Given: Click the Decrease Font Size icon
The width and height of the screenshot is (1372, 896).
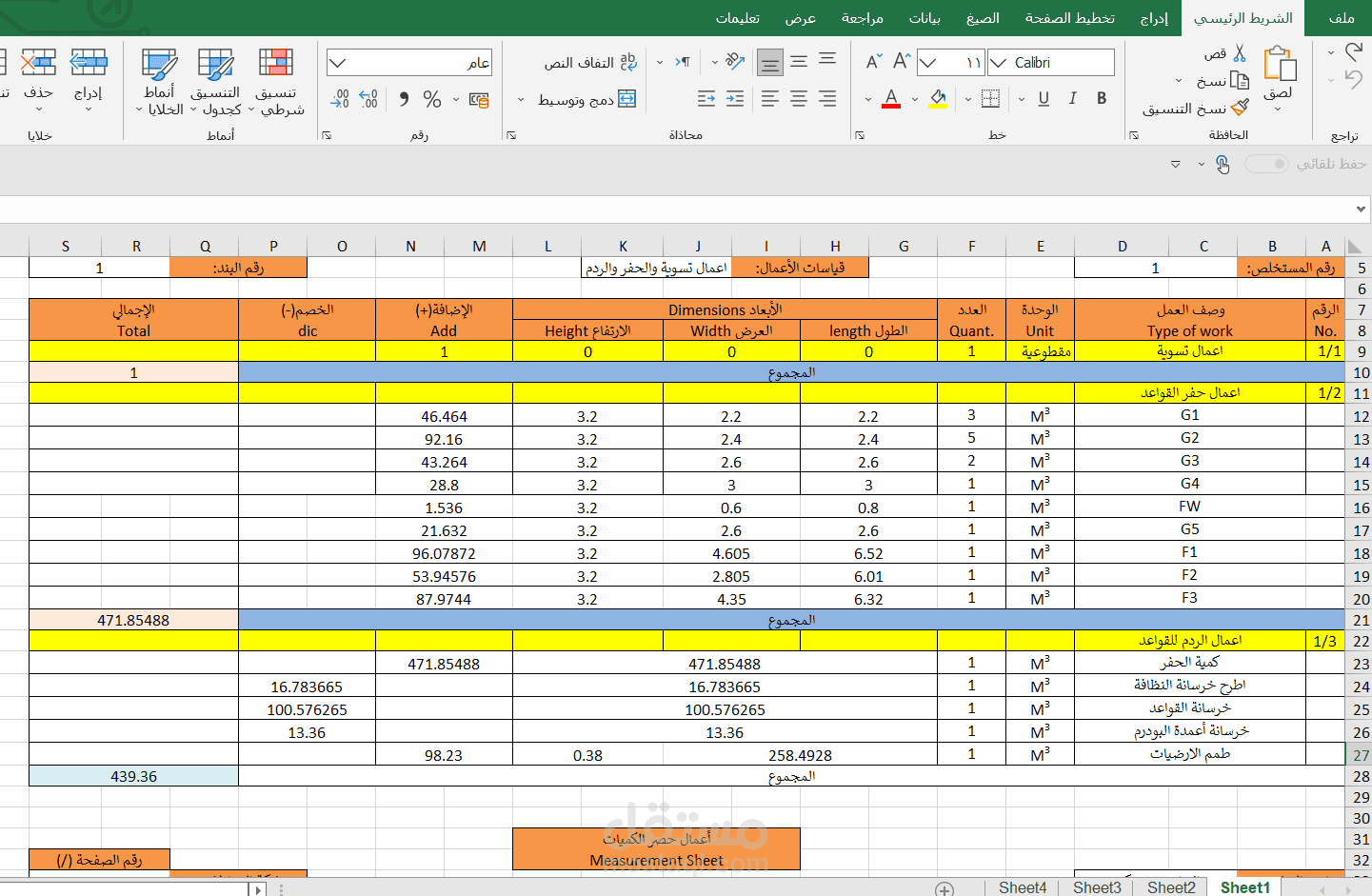Looking at the screenshot, I should coord(874,62).
